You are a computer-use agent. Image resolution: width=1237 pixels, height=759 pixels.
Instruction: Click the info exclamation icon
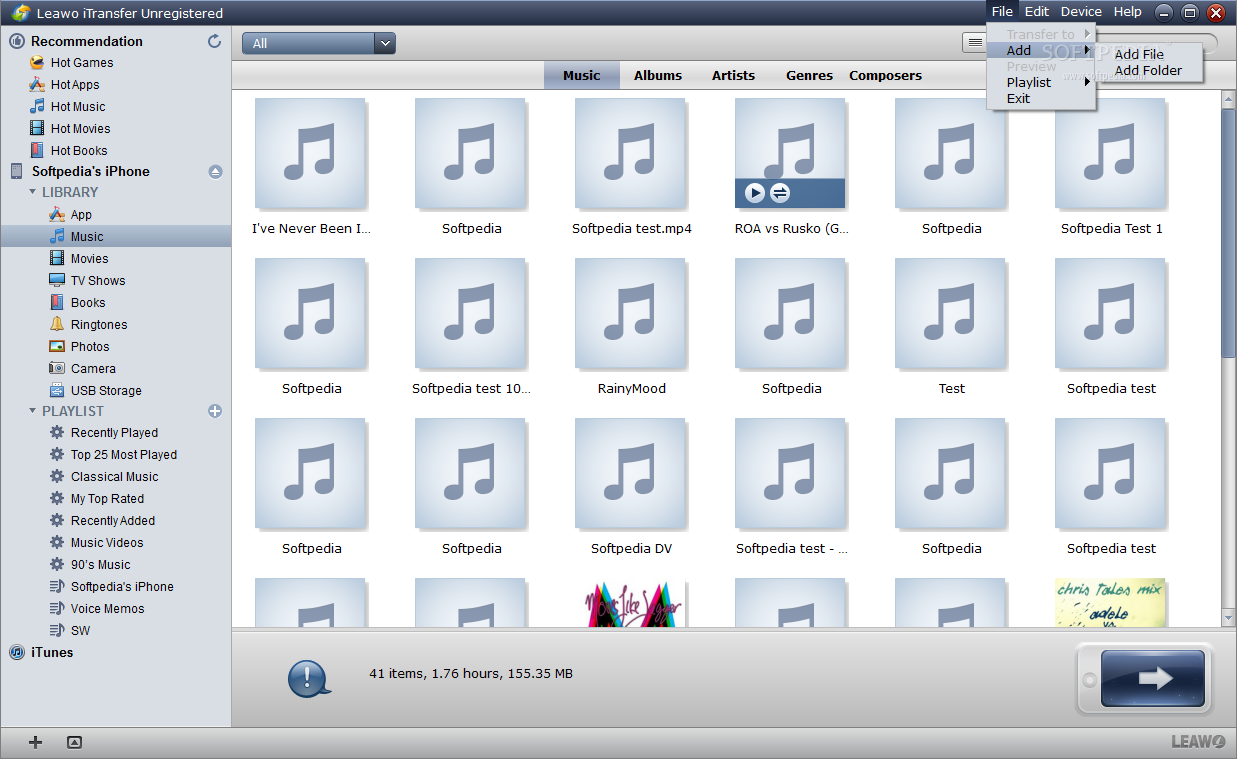click(x=310, y=677)
